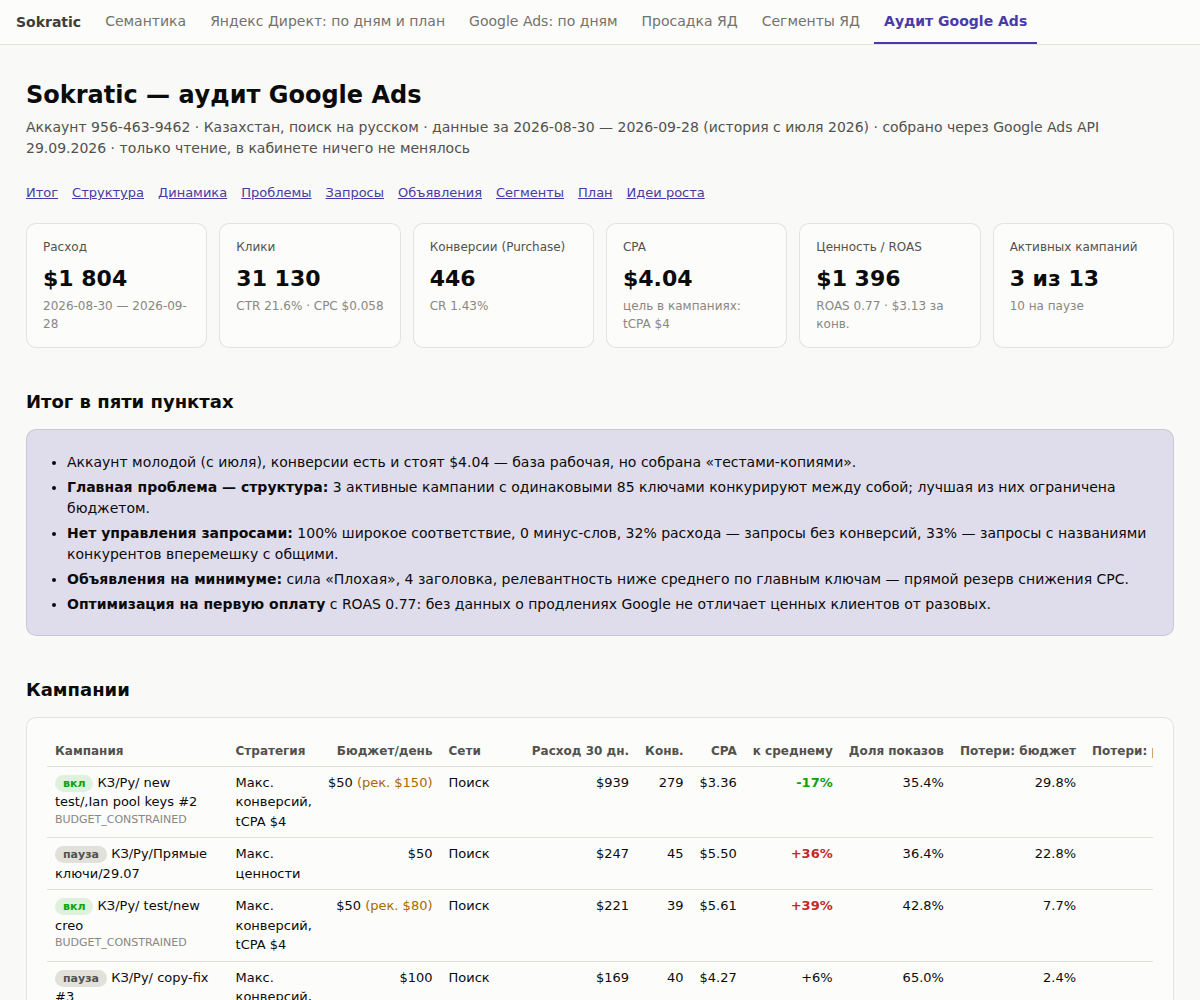1200x1000 pixels.
Task: Click the +39% к среднему value
Action: click(x=812, y=905)
